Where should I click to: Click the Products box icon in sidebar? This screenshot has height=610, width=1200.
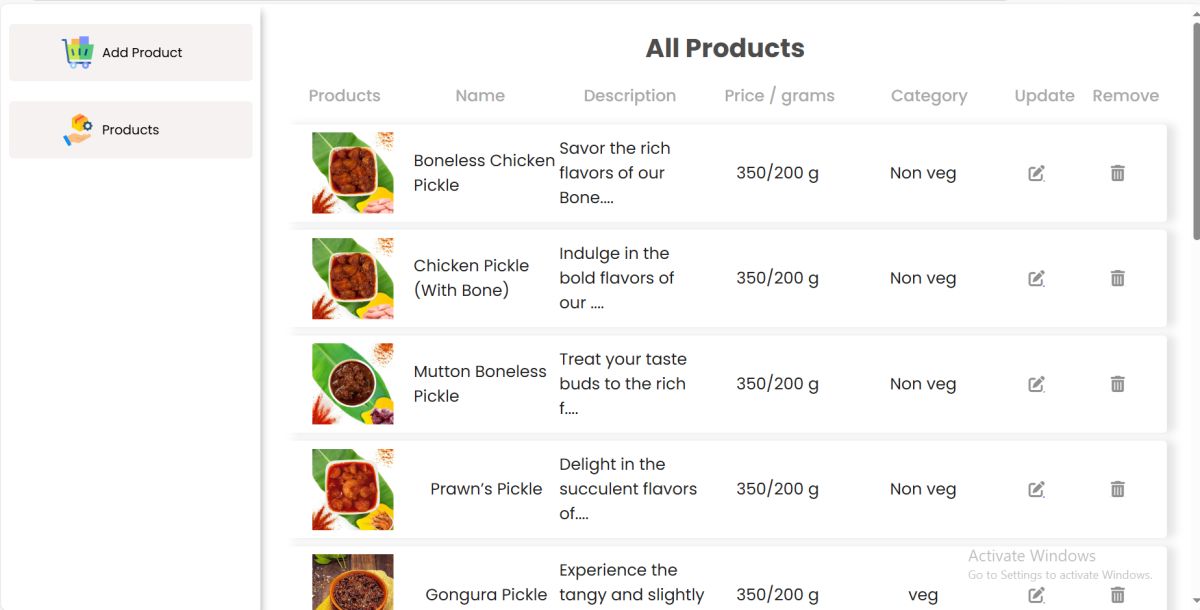(x=77, y=129)
